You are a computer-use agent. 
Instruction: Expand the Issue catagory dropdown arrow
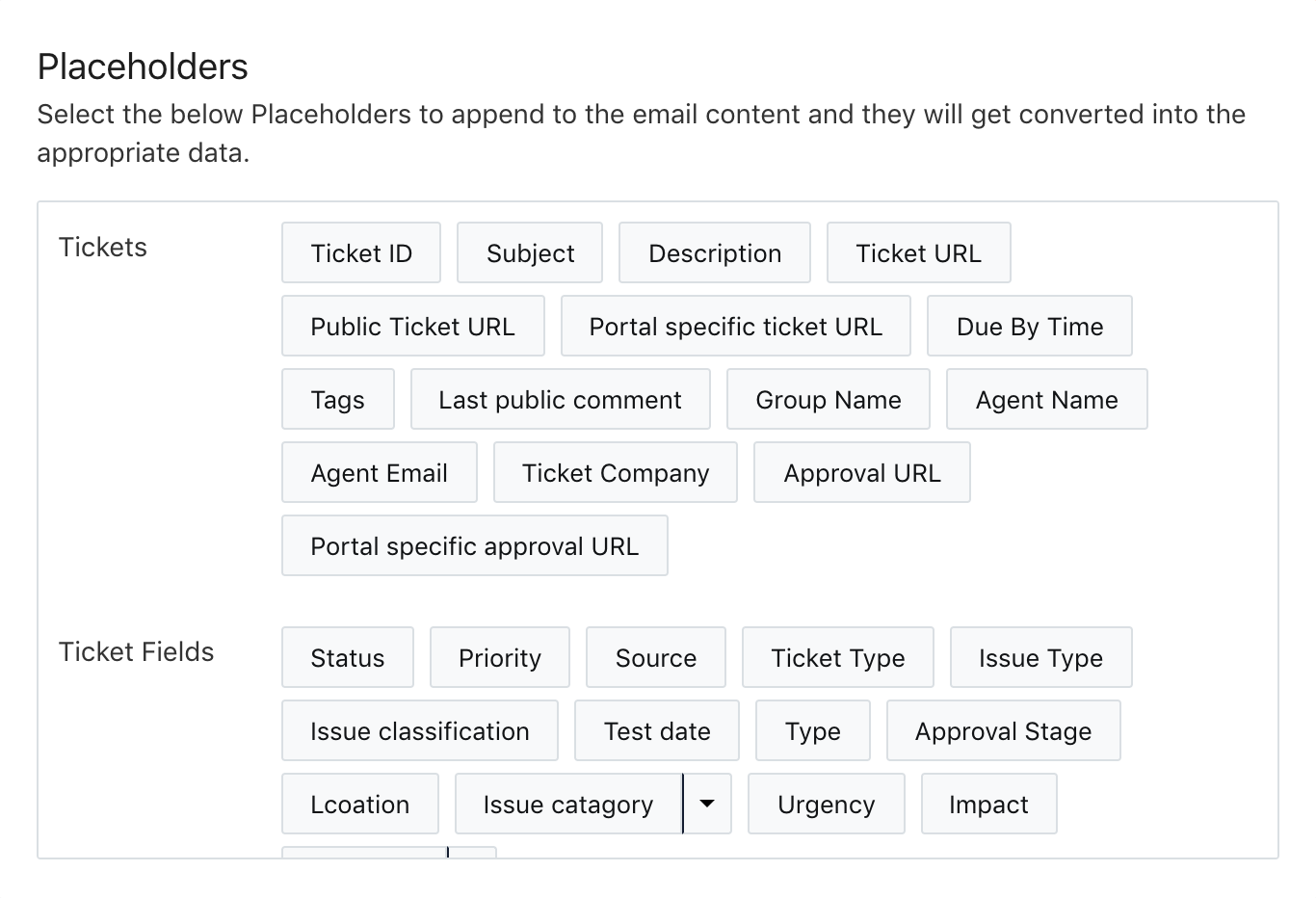(707, 804)
